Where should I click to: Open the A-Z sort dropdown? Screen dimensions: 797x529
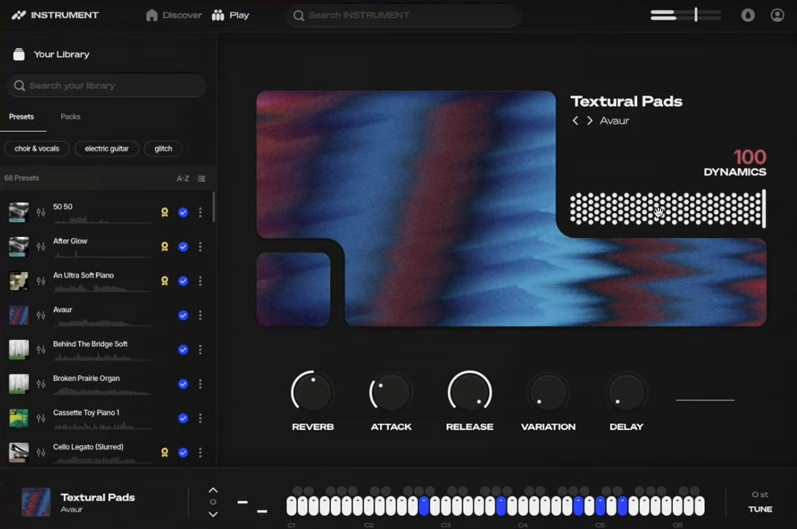[x=183, y=178]
